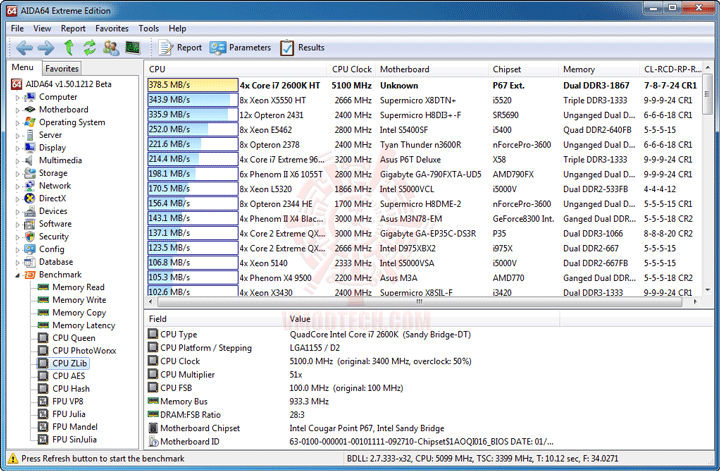Select the FPU Julia benchmark

pos(70,415)
